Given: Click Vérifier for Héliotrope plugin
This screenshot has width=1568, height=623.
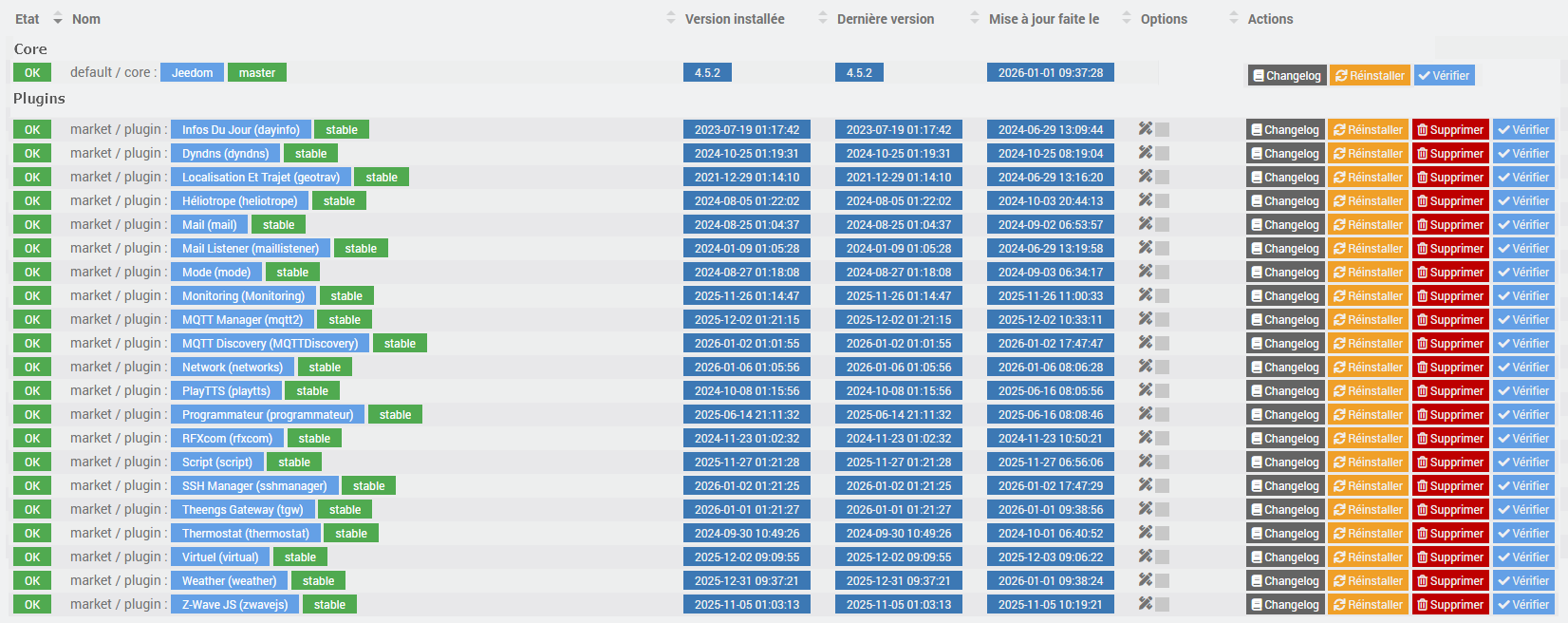Looking at the screenshot, I should pos(1523,200).
